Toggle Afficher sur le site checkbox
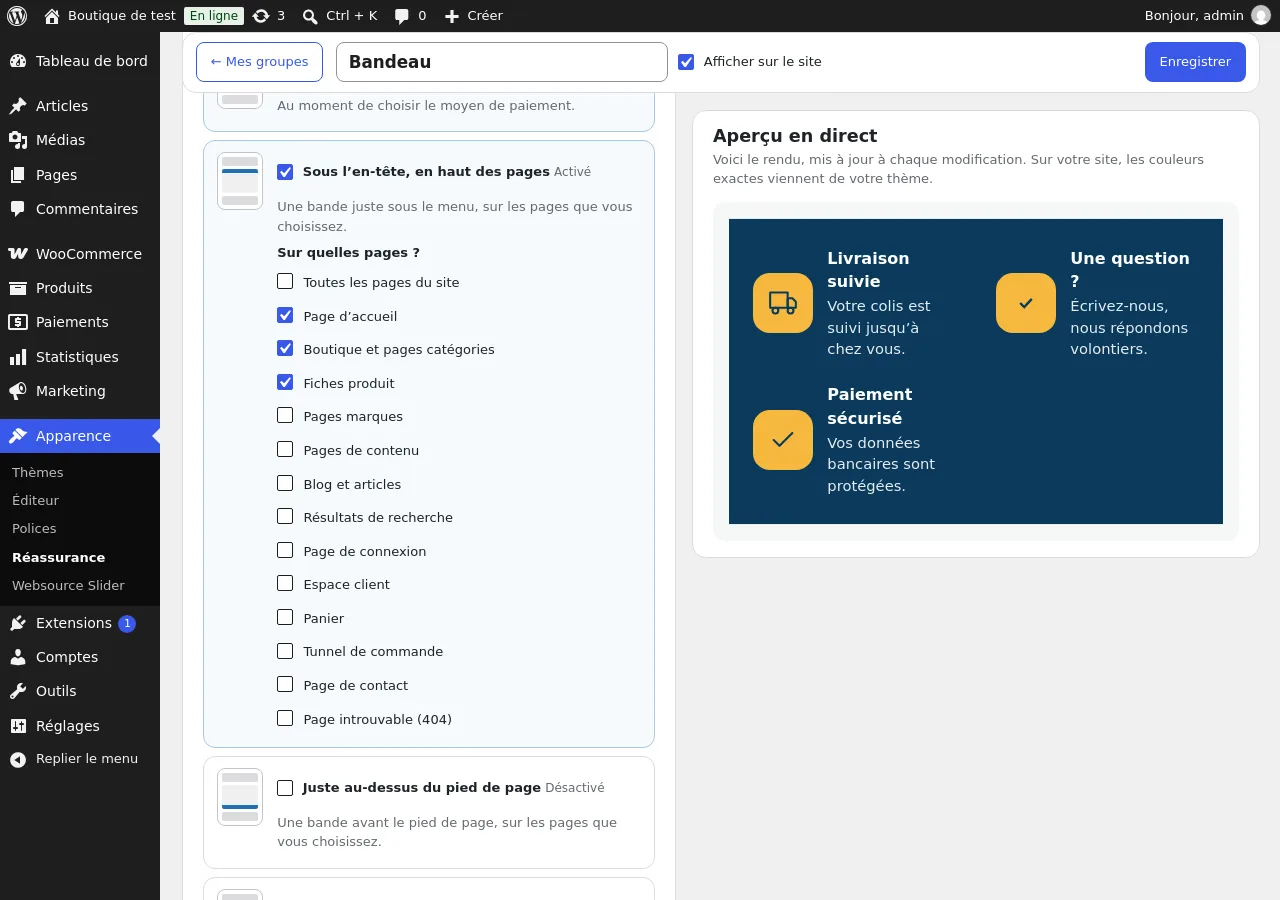 coord(686,62)
